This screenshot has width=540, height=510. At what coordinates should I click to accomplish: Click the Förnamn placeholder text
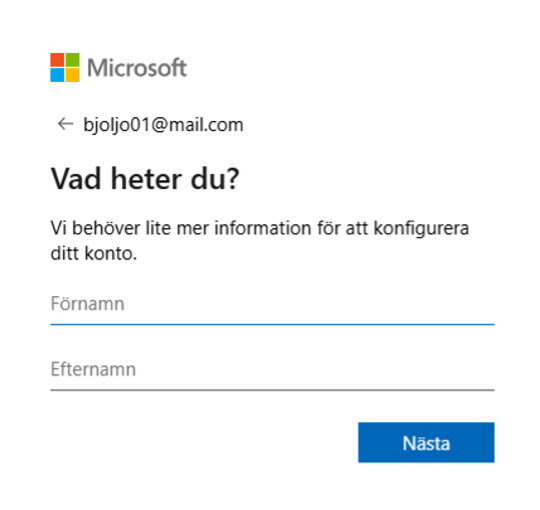[87, 304]
